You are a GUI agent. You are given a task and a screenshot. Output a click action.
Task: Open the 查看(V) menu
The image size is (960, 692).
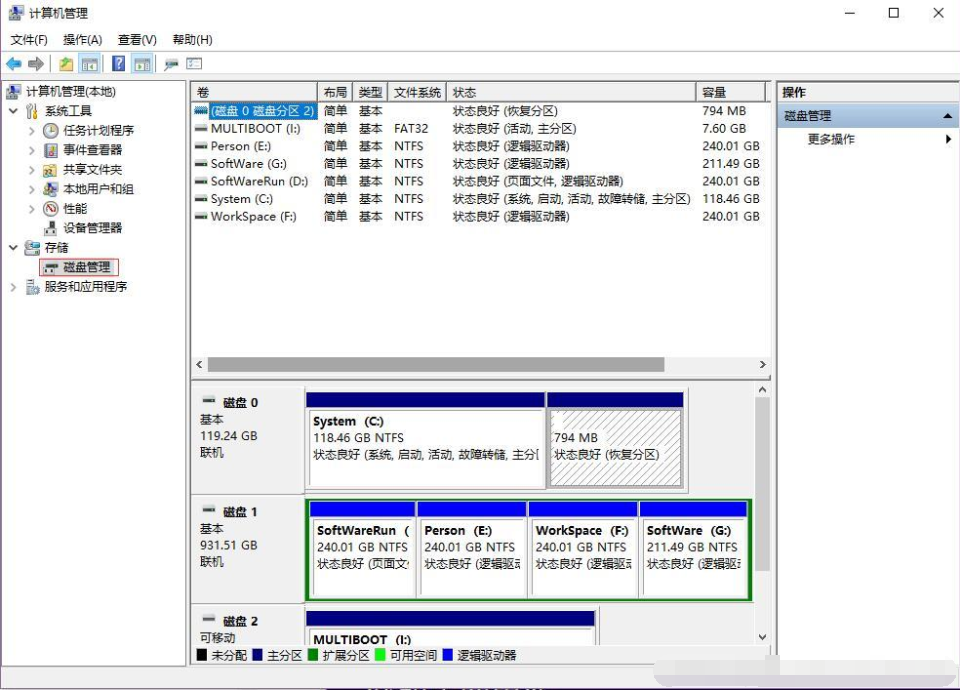(137, 40)
